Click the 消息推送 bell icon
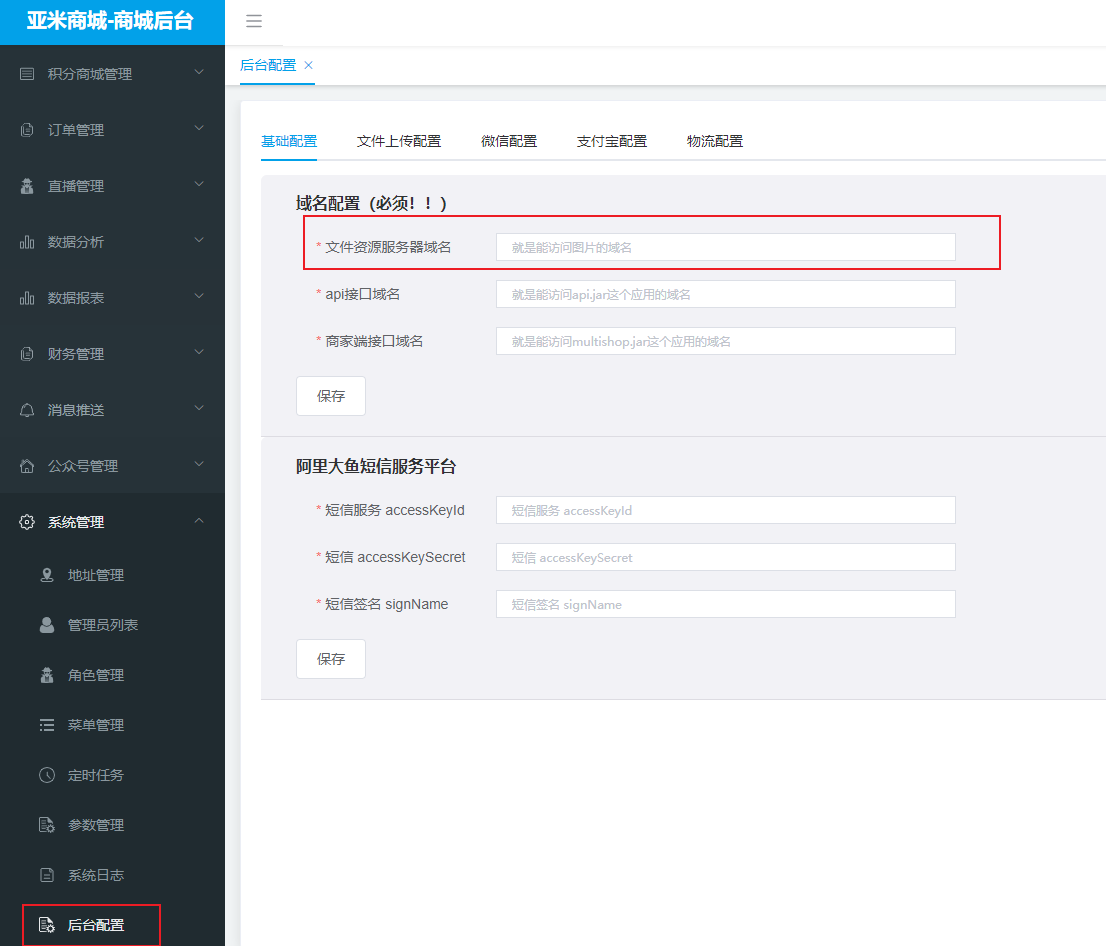The image size is (1106, 946). [x=27, y=410]
